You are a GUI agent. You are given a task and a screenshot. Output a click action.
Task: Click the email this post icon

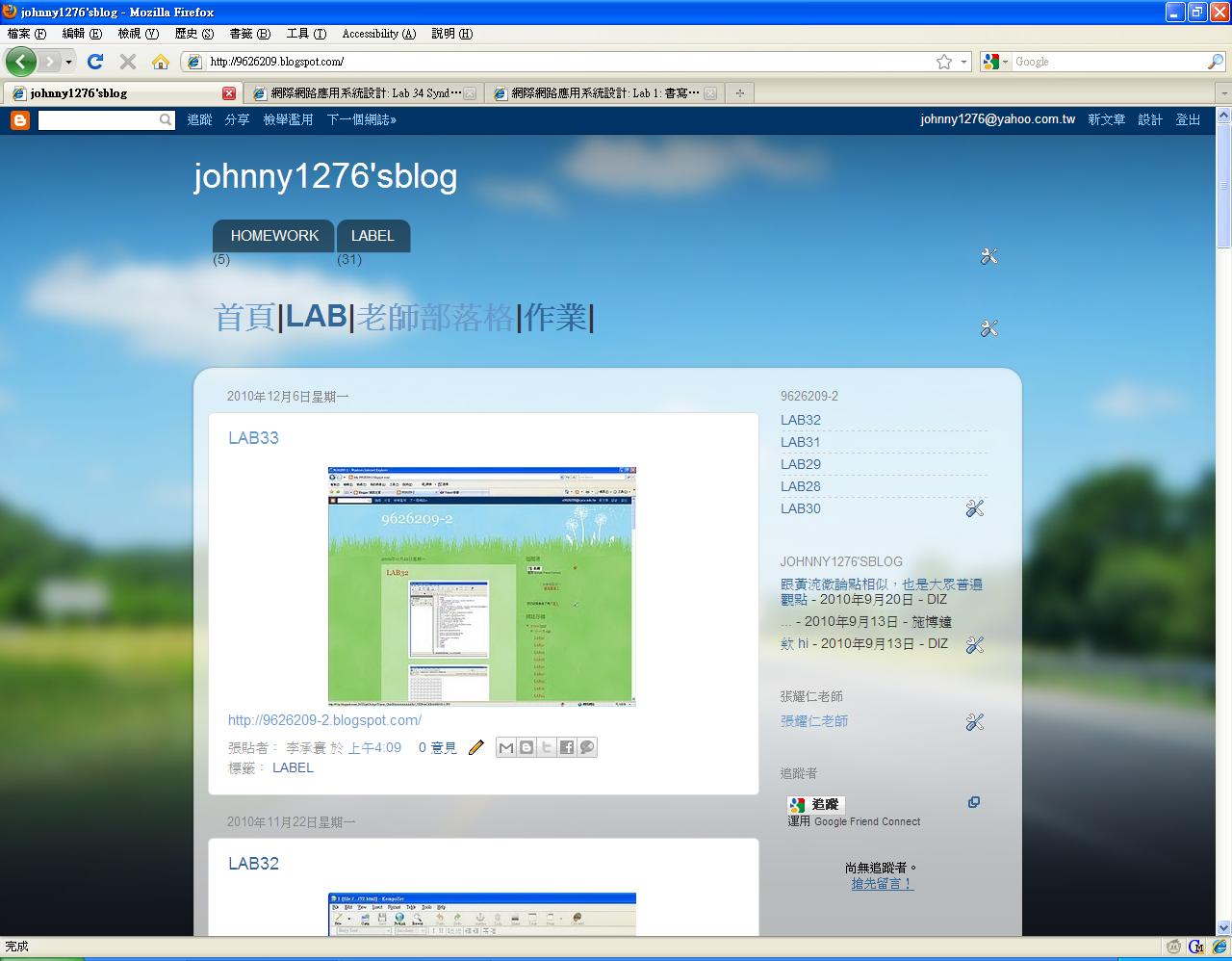coord(506,747)
